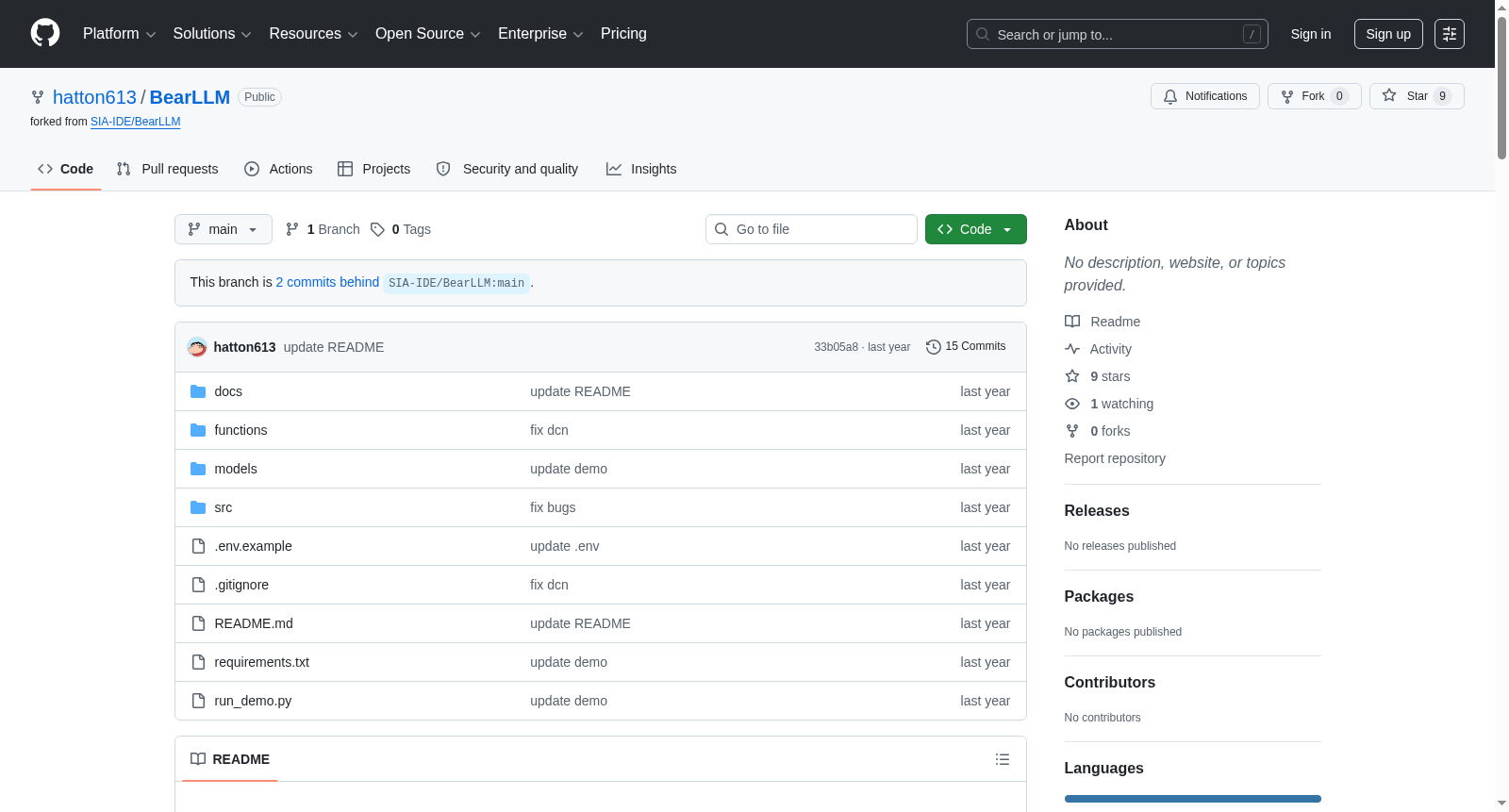Image resolution: width=1509 pixels, height=812 pixels.
Task: Open the docs folder
Action: 228,391
